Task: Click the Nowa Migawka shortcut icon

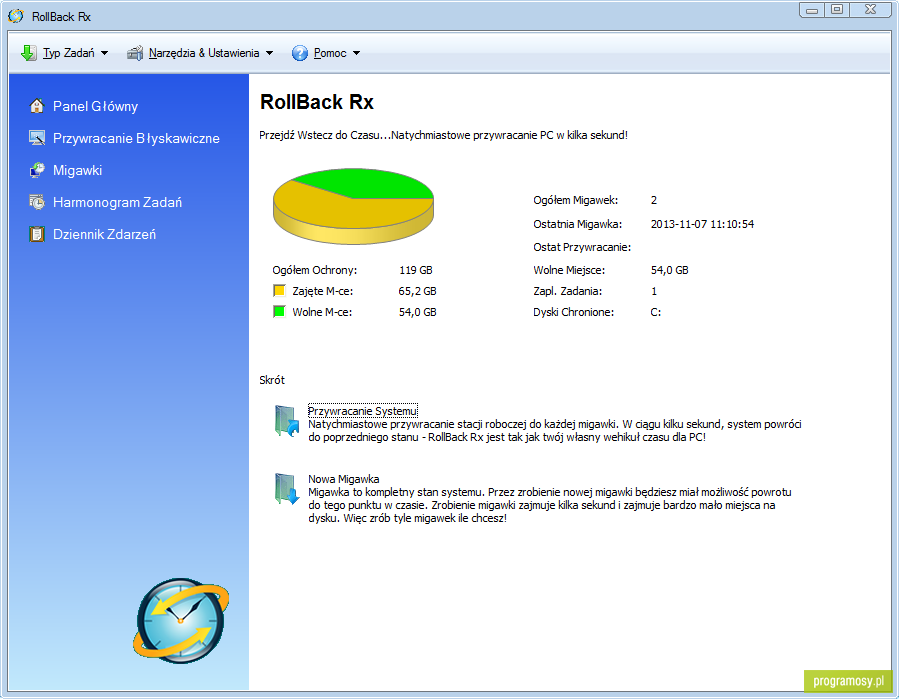Action: point(286,489)
